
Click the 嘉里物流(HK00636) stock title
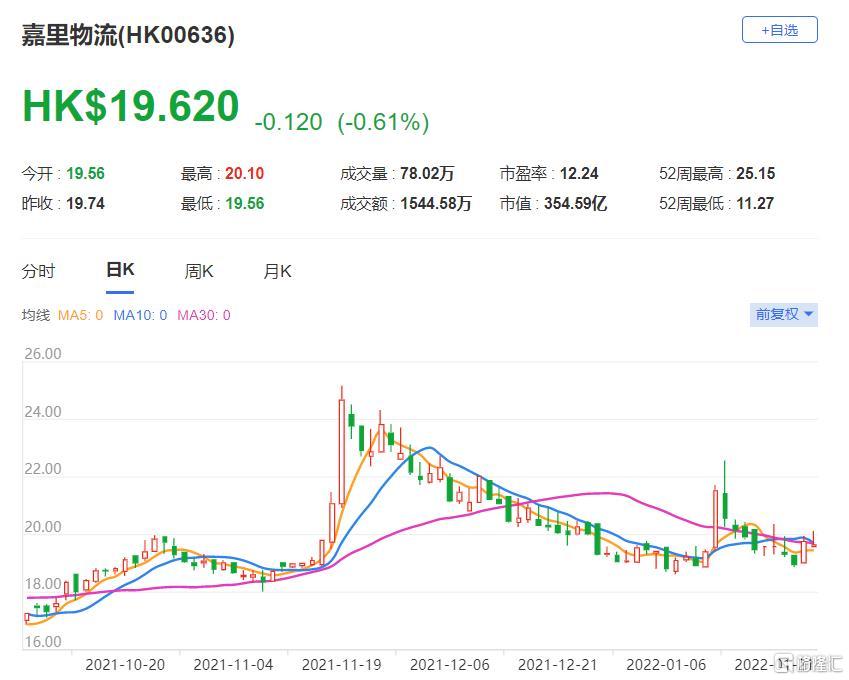pyautogui.click(x=129, y=36)
